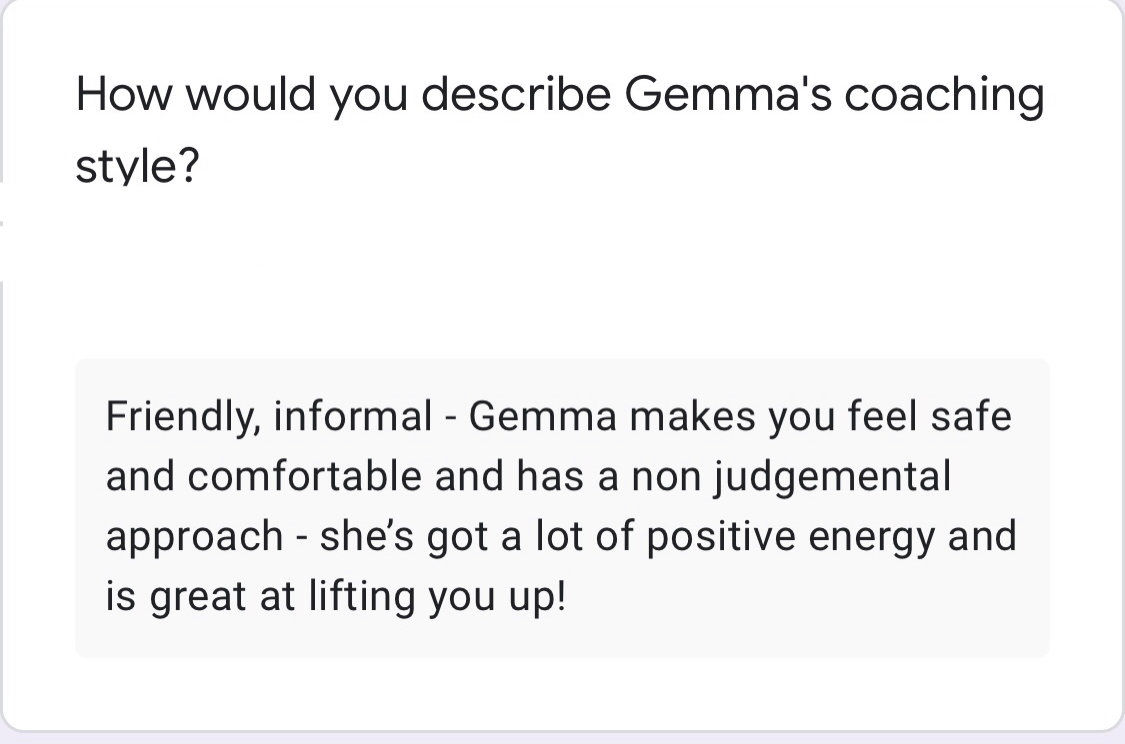Click 'is great at lifting you up!' line
This screenshot has width=1125, height=744.
click(336, 597)
